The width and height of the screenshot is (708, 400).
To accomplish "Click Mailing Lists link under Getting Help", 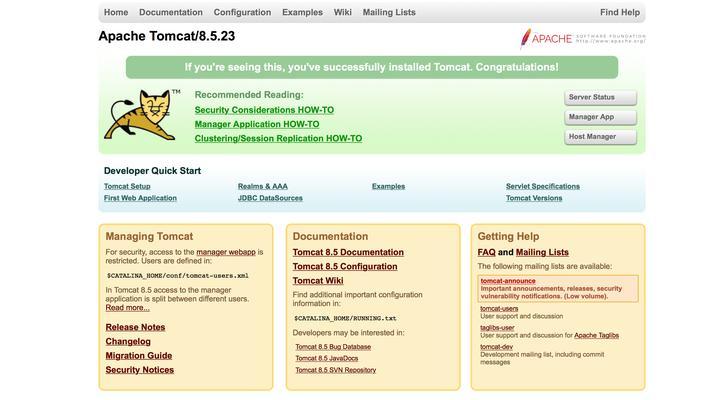I will click(542, 252).
